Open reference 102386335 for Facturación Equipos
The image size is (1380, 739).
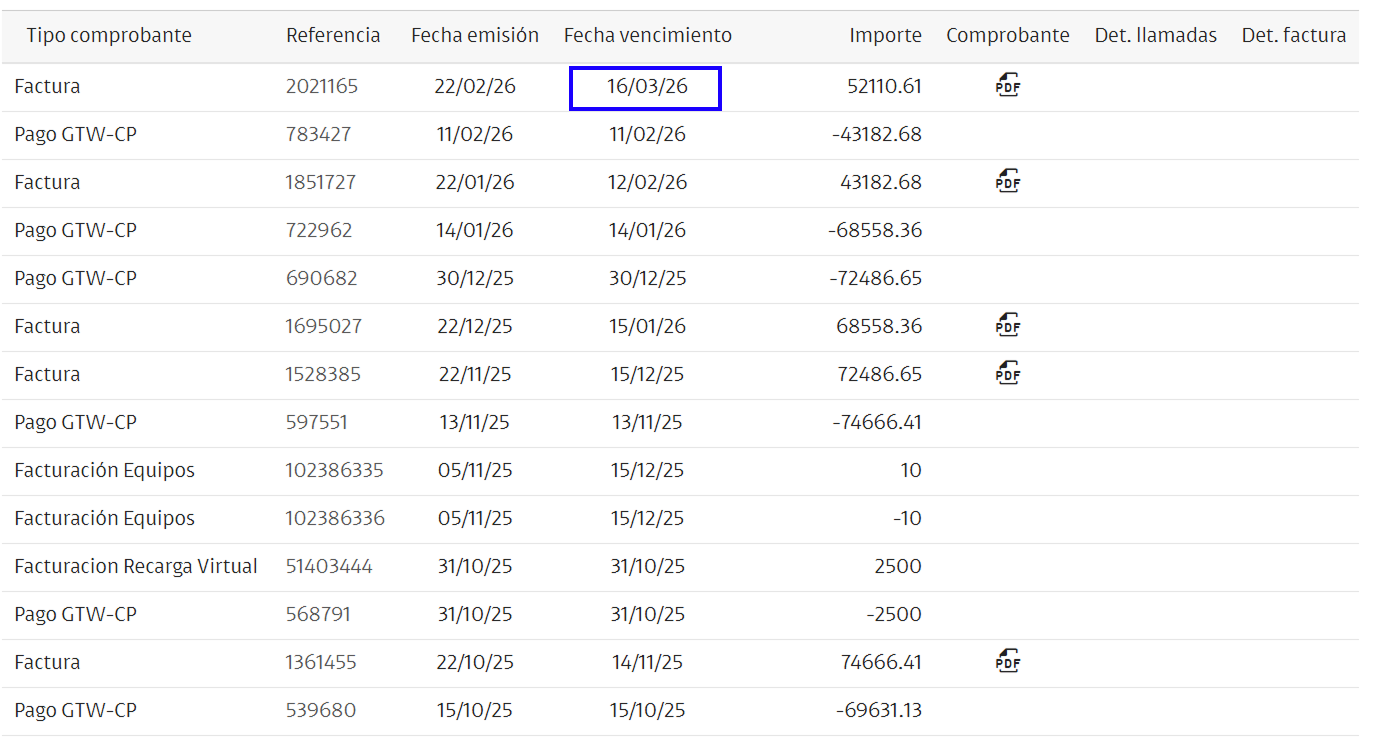[331, 470]
